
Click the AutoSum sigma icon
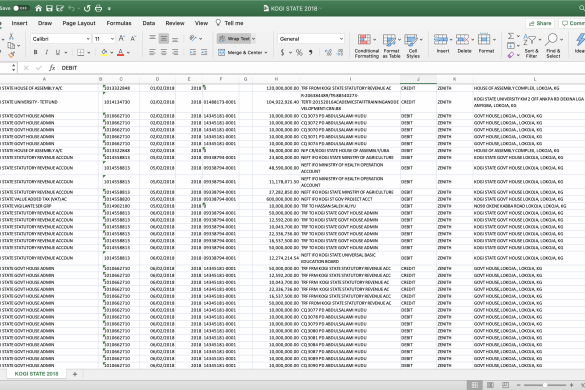(x=511, y=36)
